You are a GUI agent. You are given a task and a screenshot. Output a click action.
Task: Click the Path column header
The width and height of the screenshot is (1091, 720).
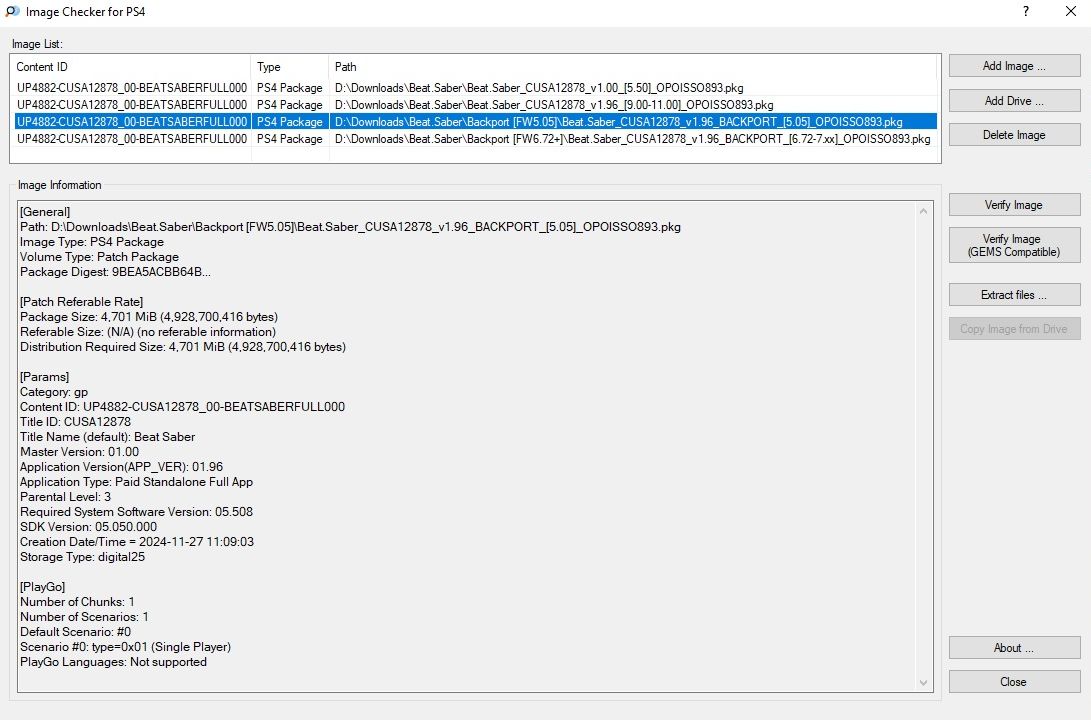[632, 67]
